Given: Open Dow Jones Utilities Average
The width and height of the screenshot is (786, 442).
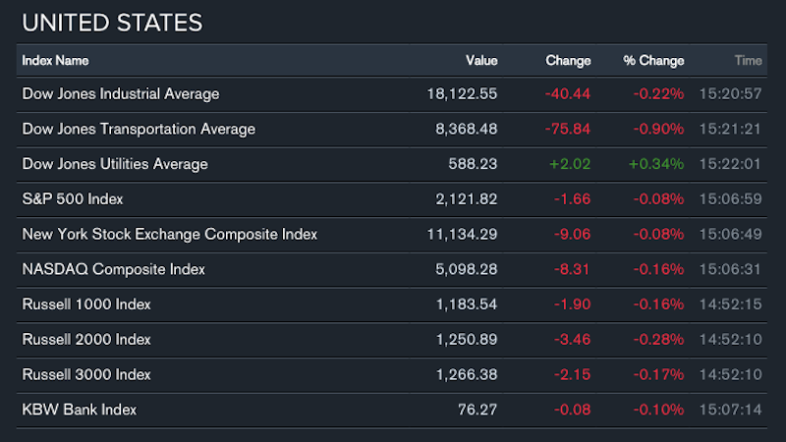Looking at the screenshot, I should click(115, 164).
